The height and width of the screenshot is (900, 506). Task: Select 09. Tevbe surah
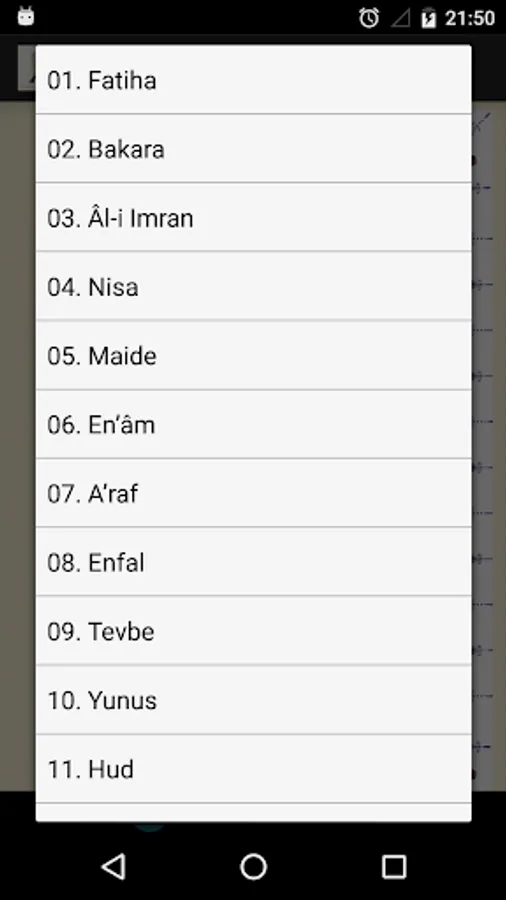[x=253, y=631]
